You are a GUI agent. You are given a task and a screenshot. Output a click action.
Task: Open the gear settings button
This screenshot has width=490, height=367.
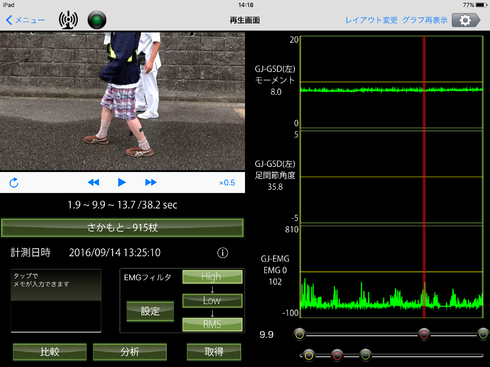click(x=466, y=20)
